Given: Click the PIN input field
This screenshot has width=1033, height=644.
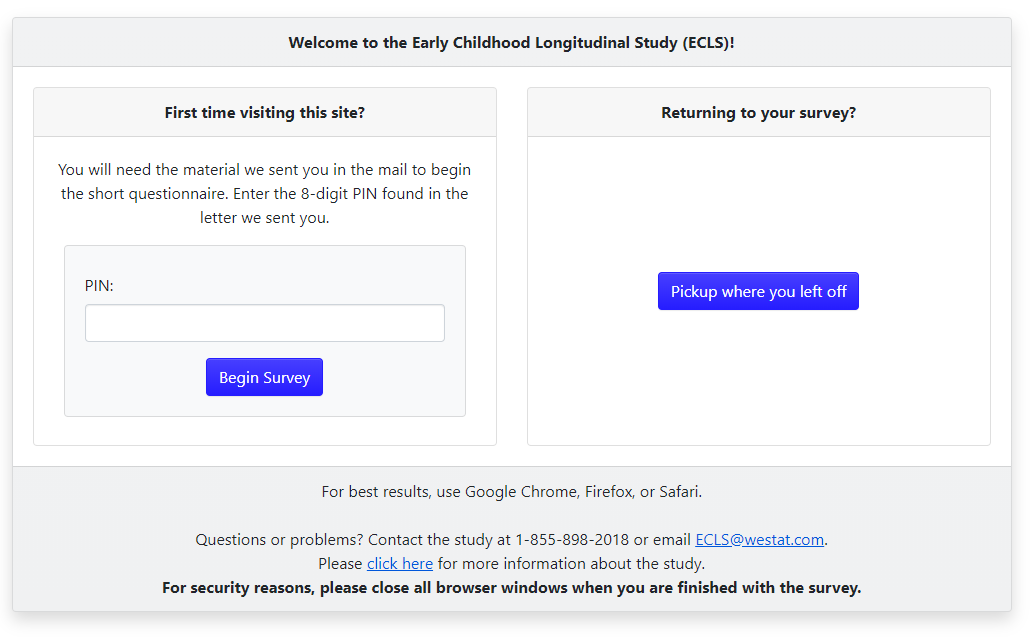Looking at the screenshot, I should click(264, 323).
